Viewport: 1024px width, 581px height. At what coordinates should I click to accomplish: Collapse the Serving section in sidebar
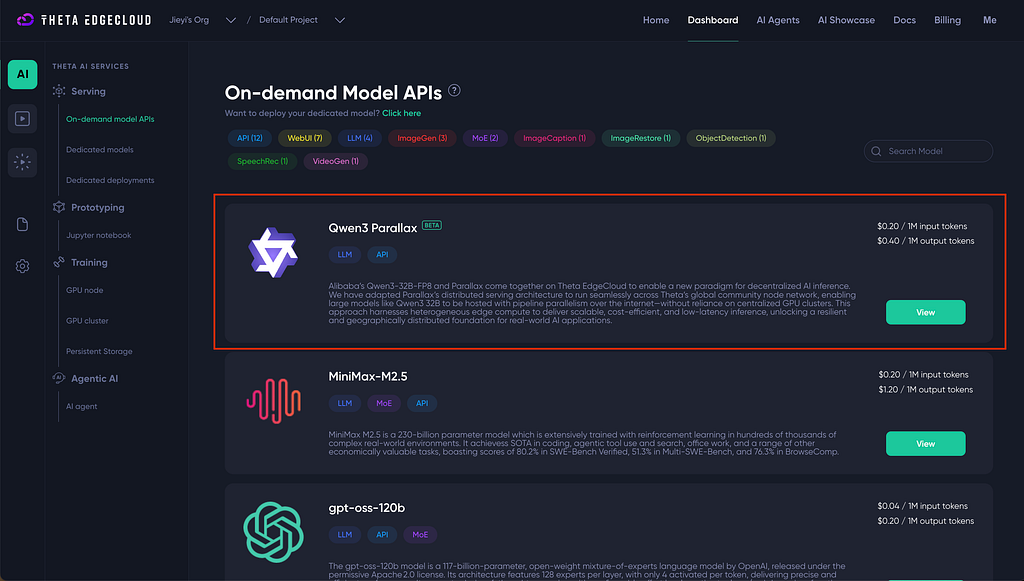88,91
